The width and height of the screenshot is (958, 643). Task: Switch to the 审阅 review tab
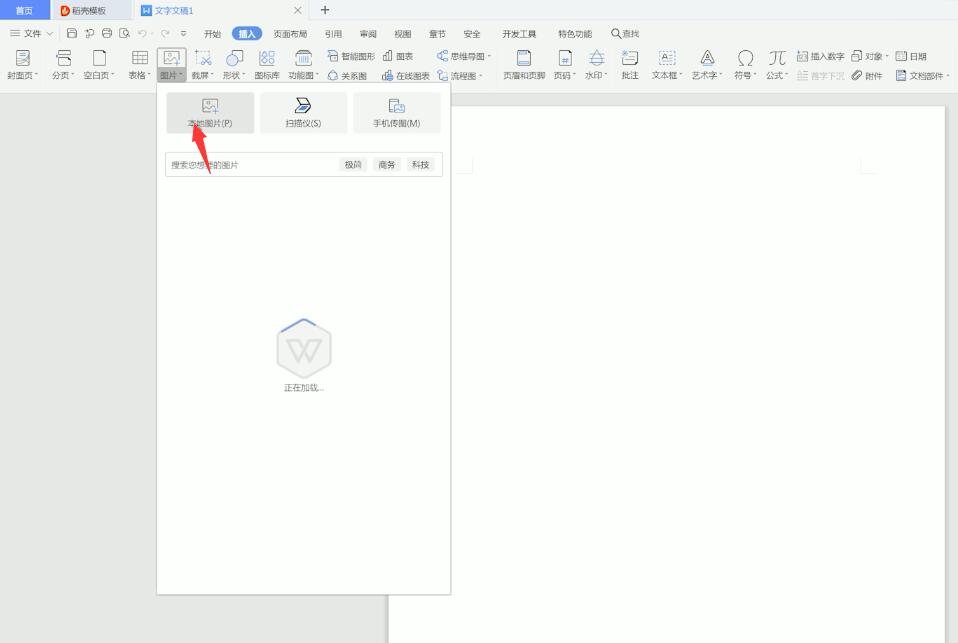pos(368,34)
